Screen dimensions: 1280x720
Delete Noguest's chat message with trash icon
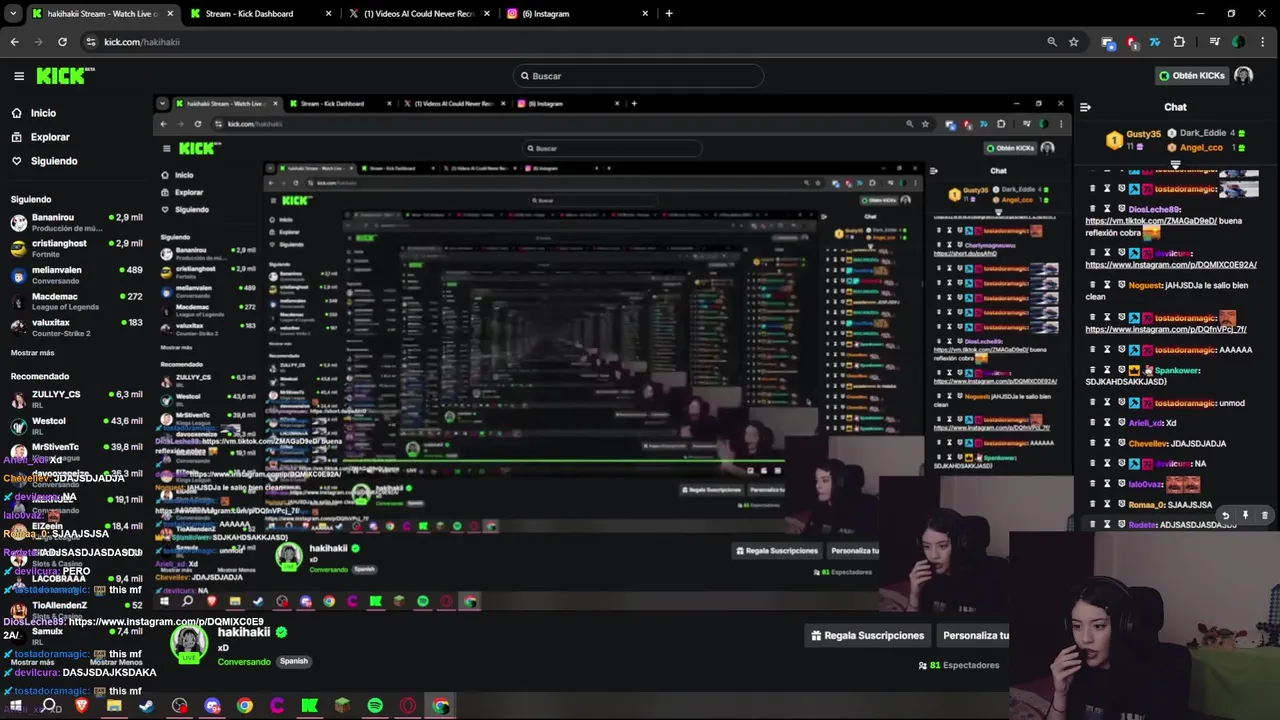[1092, 285]
